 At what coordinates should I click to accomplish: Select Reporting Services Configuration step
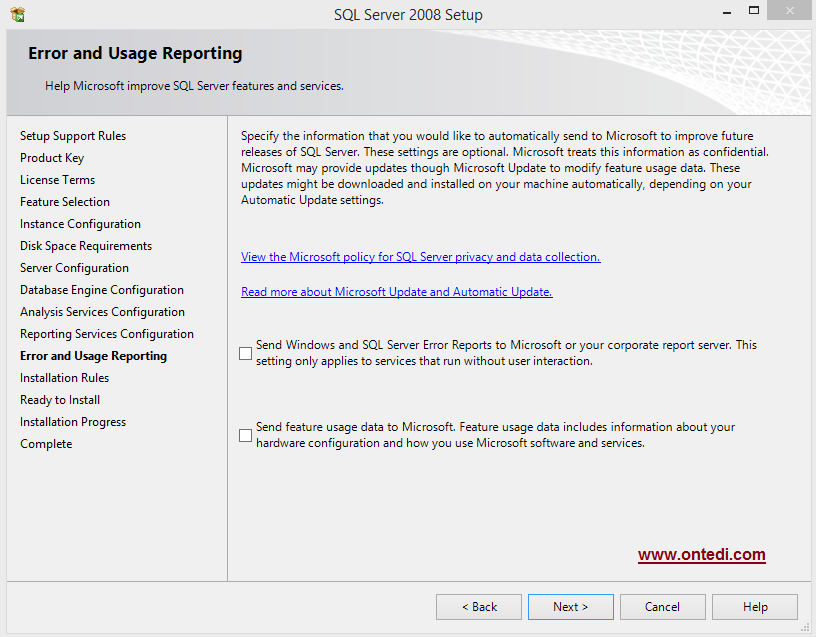click(x=107, y=334)
